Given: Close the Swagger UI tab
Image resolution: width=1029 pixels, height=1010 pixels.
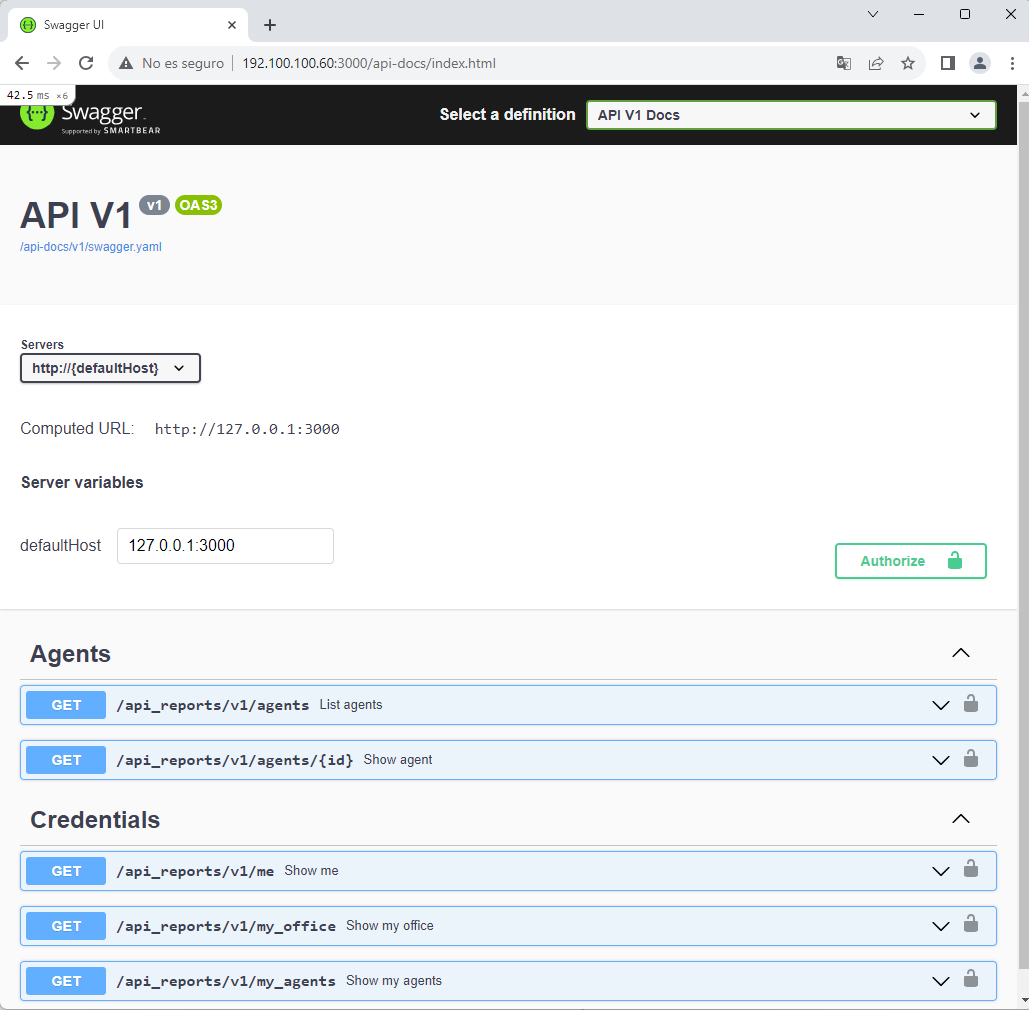Looking at the screenshot, I should tap(232, 25).
